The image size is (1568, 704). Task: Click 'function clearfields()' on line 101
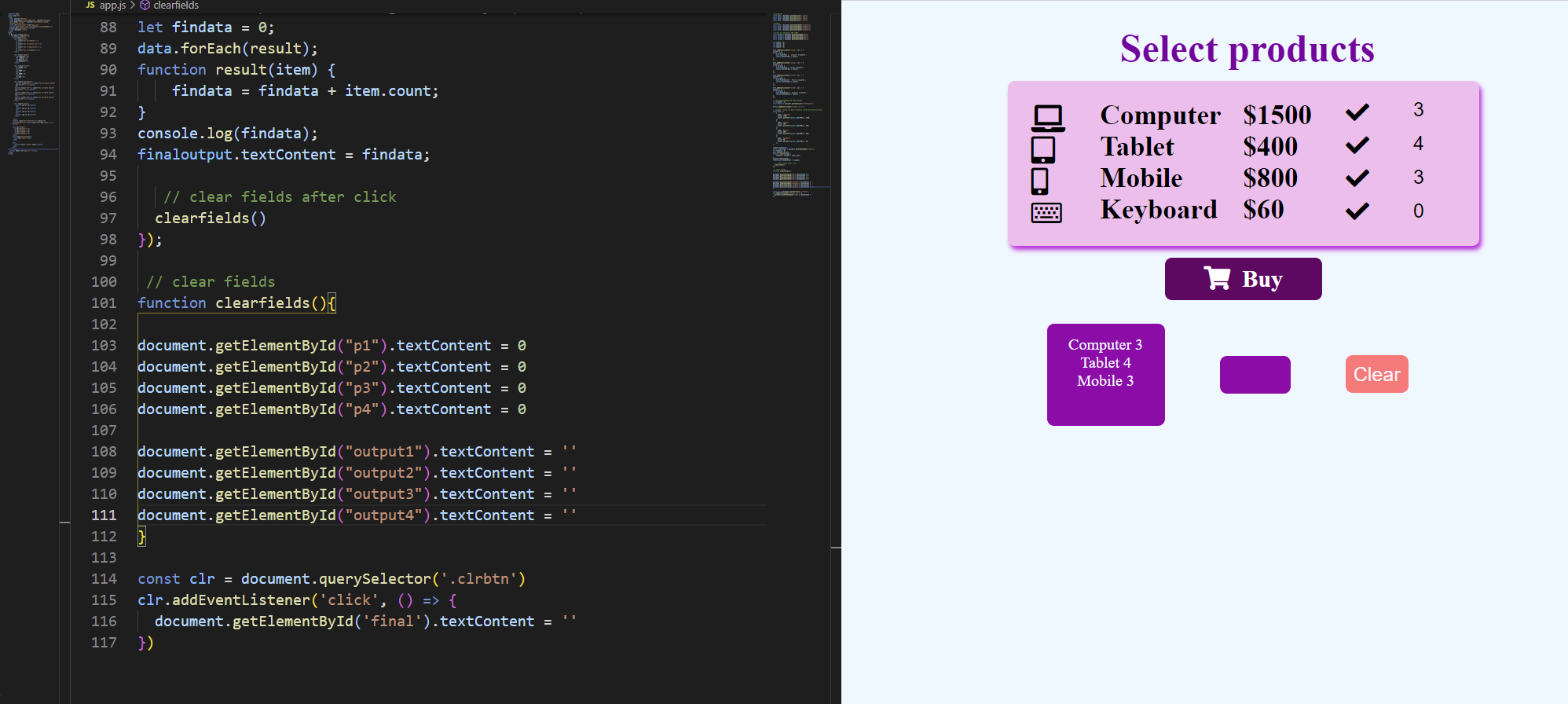pyautogui.click(x=233, y=303)
